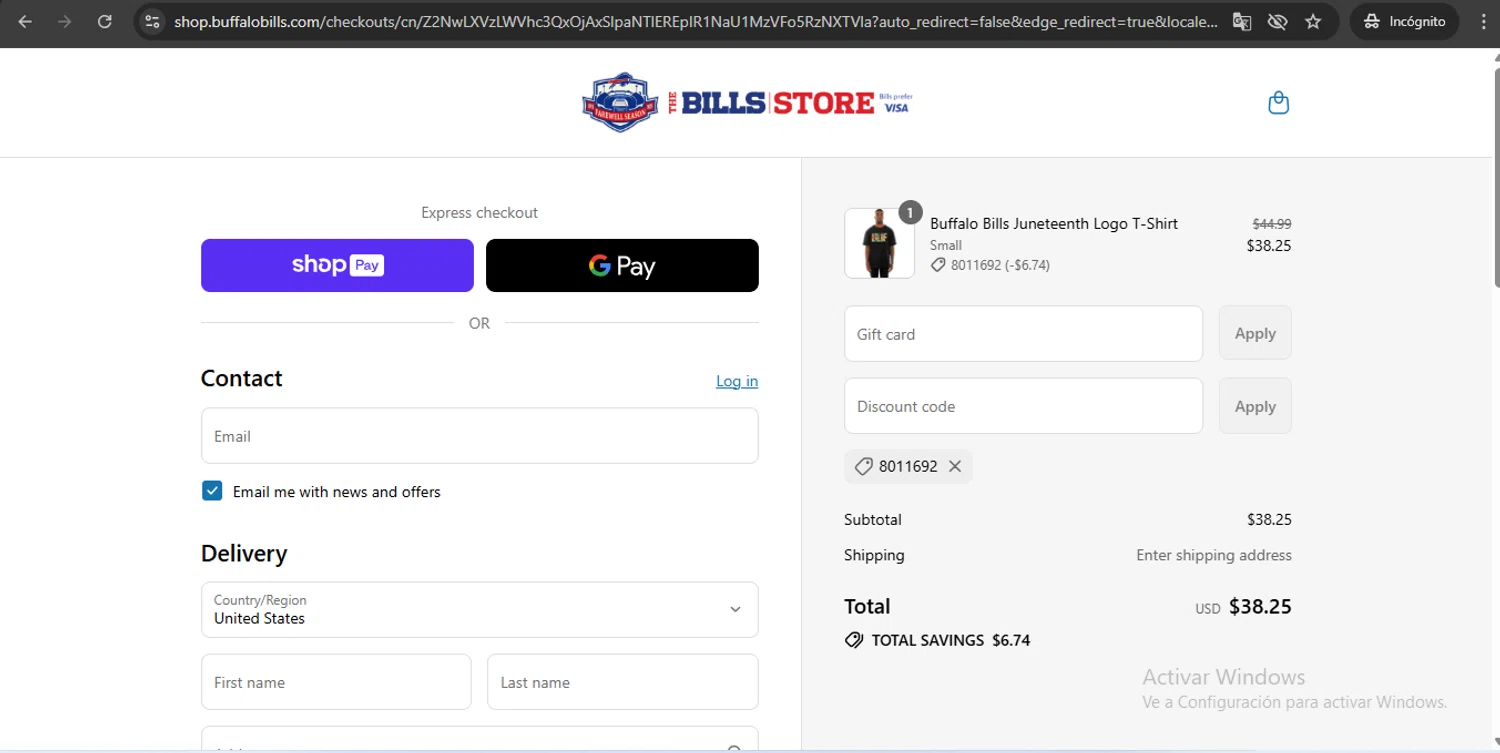1500x753 pixels.
Task: Click the crossed-out price $44.99
Action: [x=1272, y=224]
